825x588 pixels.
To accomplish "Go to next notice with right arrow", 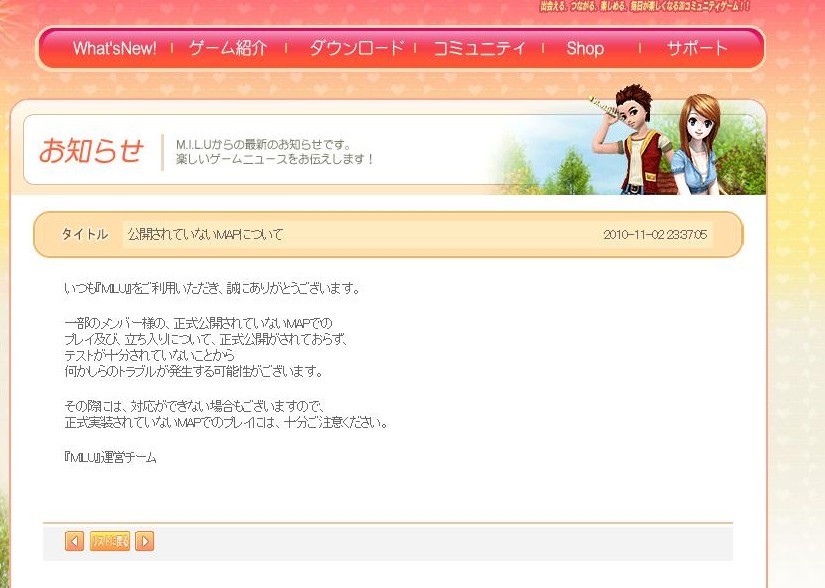I will [145, 541].
